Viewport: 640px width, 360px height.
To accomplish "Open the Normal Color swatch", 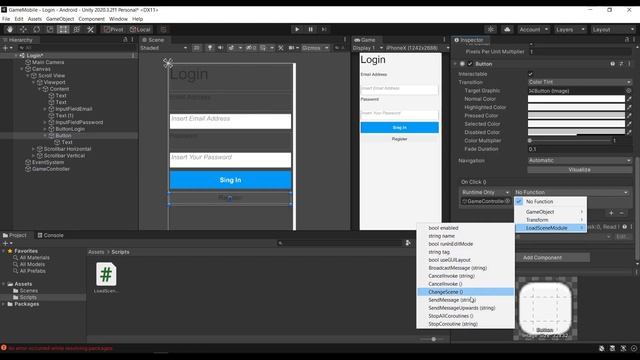I will coord(576,99).
